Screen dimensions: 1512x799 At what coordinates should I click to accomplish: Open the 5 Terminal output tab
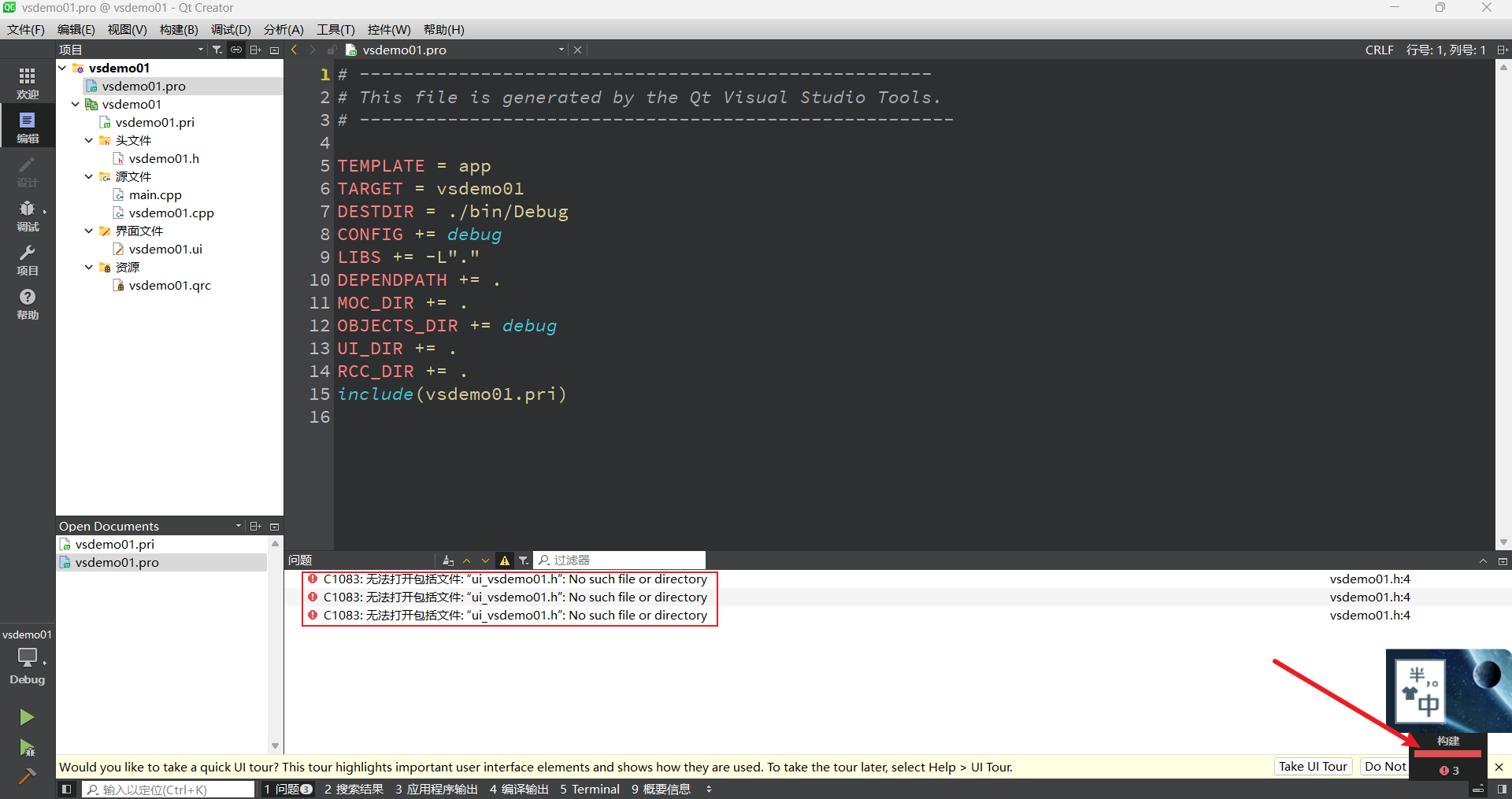590,789
